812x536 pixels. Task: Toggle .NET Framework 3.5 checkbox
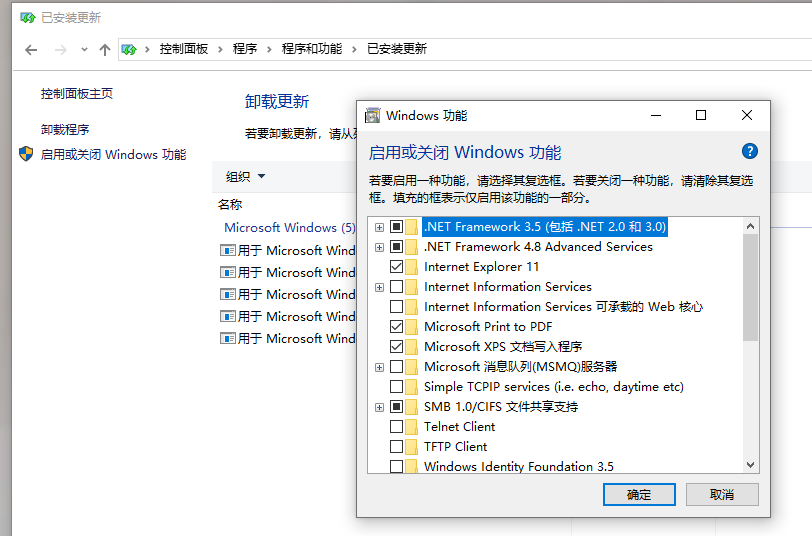(397, 227)
